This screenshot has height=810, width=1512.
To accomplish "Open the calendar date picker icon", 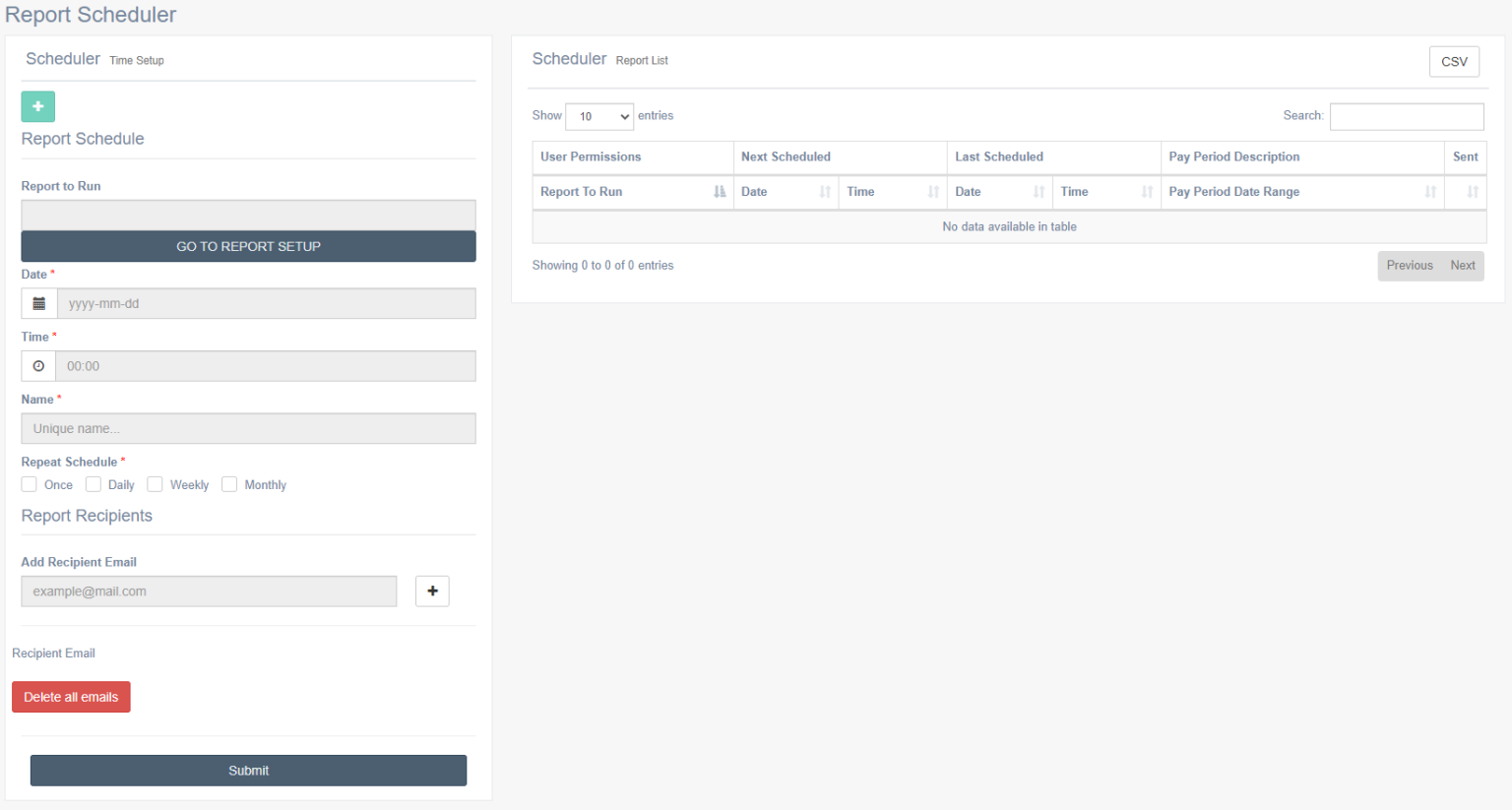I will pos(37,303).
